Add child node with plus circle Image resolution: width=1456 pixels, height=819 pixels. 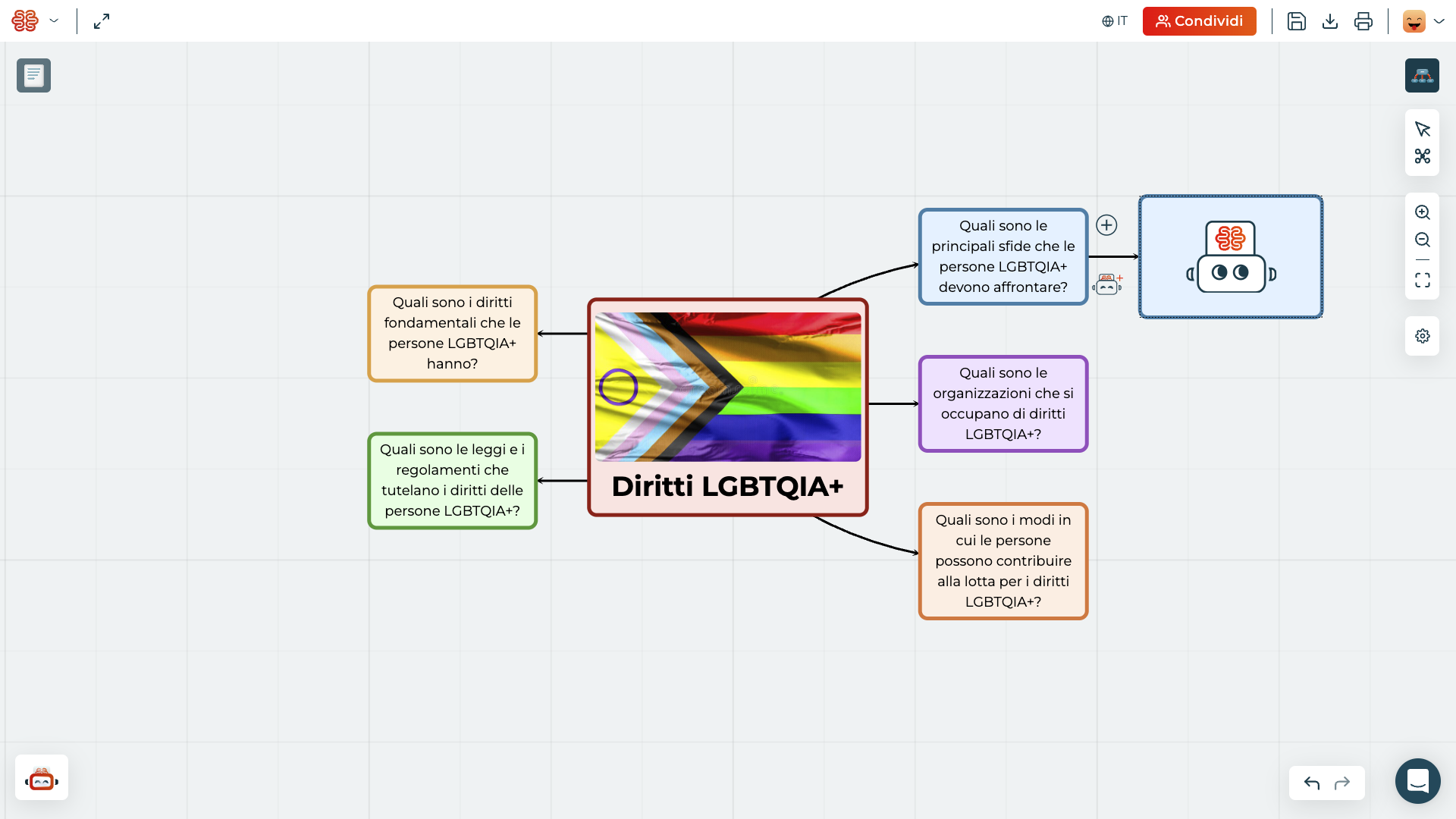click(x=1106, y=225)
